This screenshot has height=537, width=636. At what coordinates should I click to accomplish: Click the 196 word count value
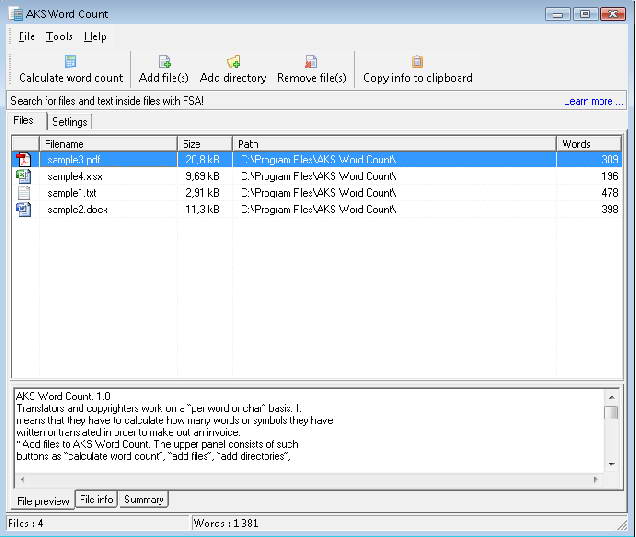pyautogui.click(x=610, y=176)
